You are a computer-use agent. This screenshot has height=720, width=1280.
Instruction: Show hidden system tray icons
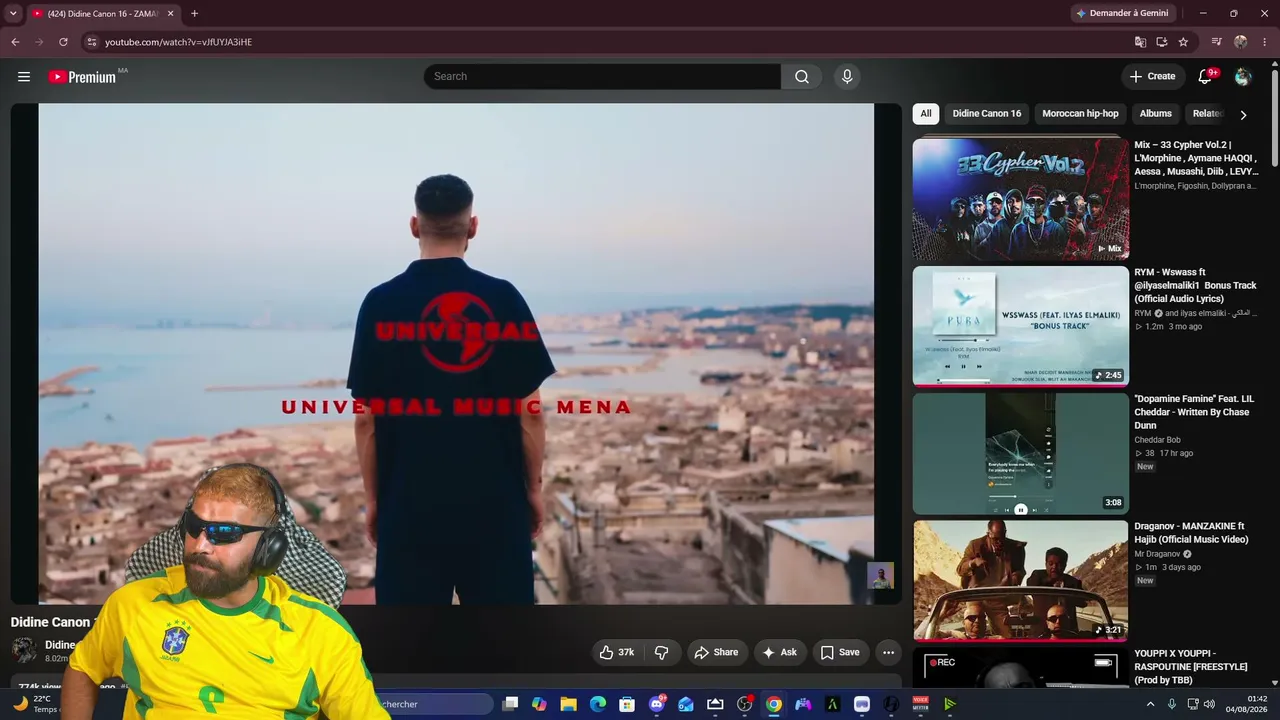tap(1150, 704)
